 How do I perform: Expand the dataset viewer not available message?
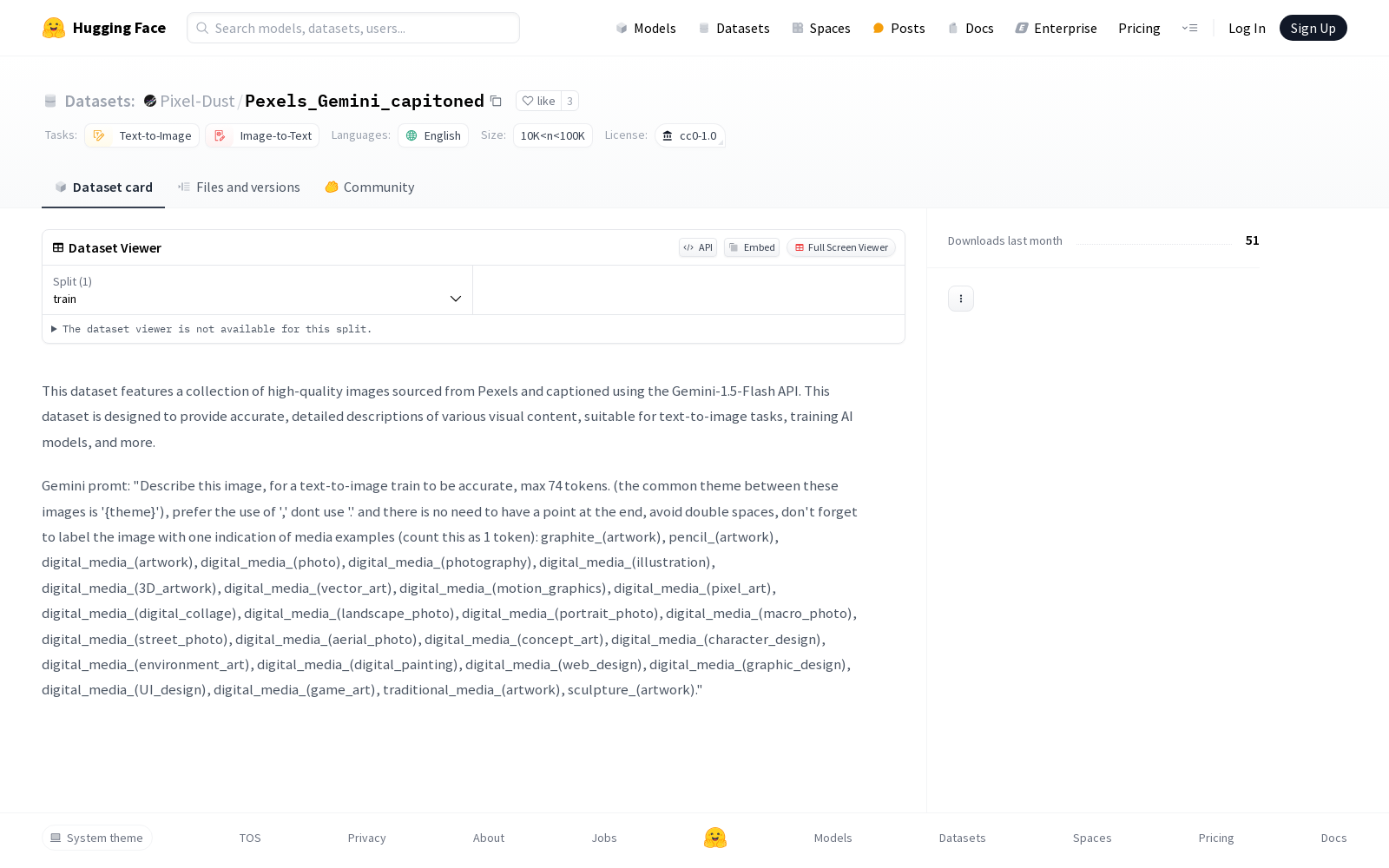click(x=212, y=329)
